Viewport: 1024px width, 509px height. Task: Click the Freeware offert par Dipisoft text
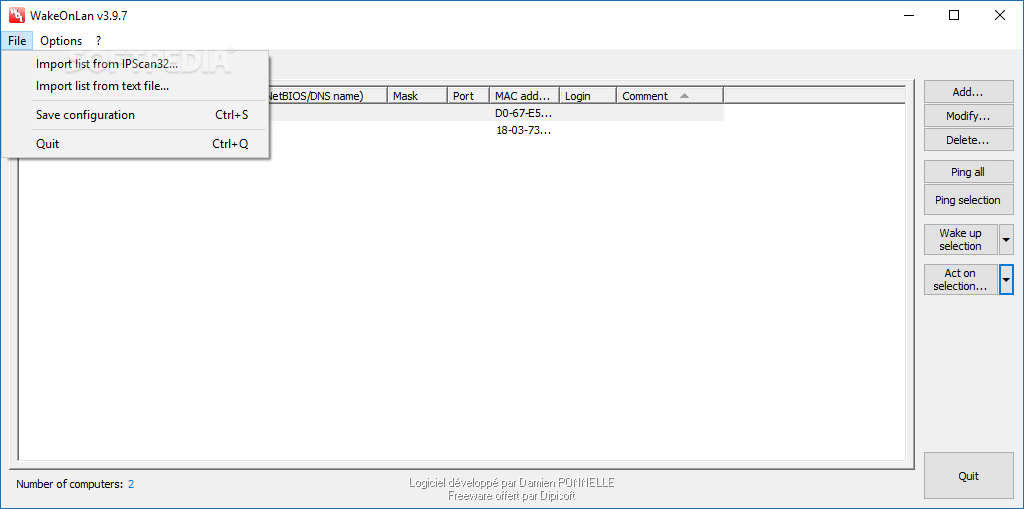(x=511, y=496)
